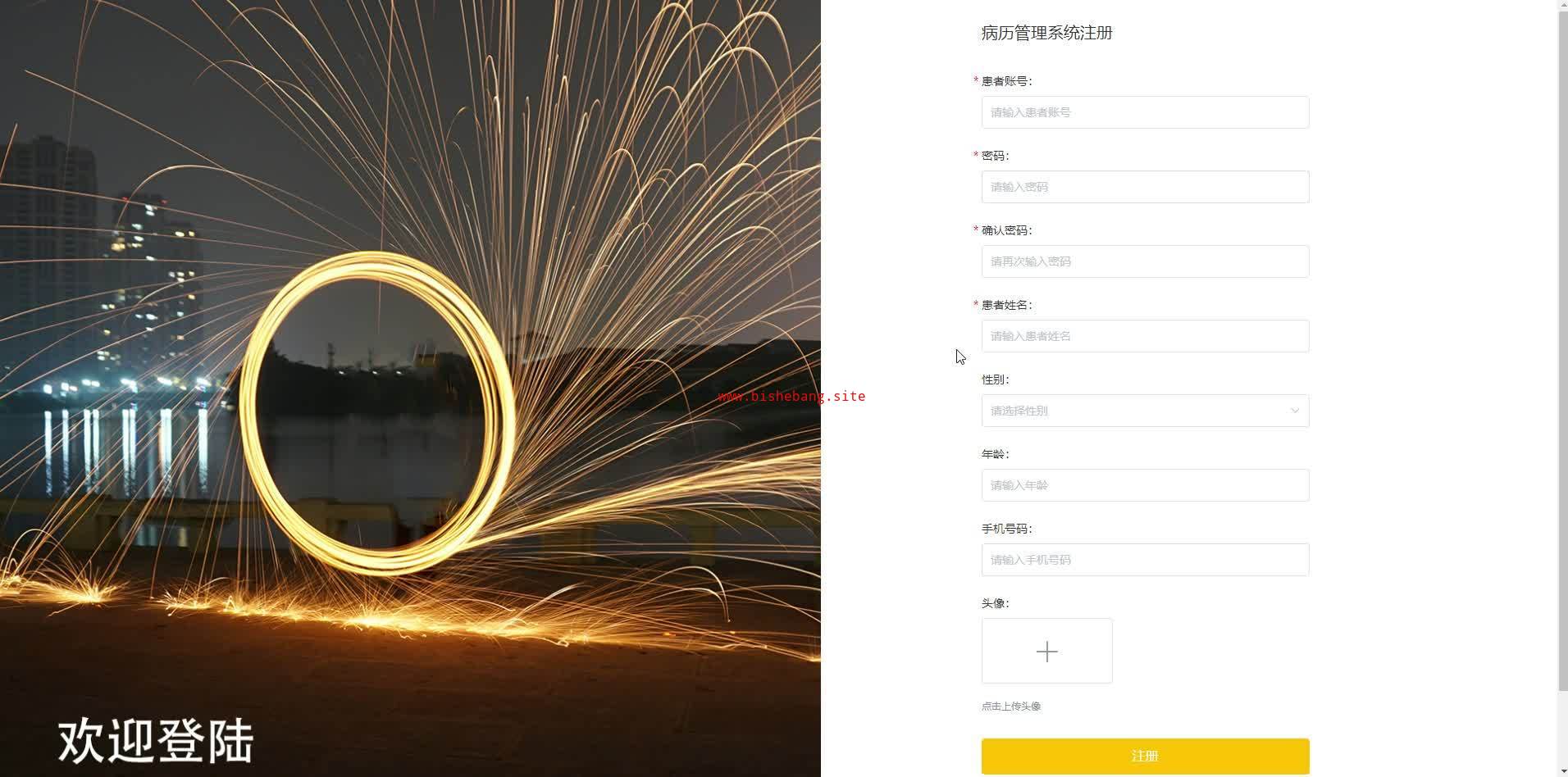The height and width of the screenshot is (777, 1568).
Task: Expand the gender dropdown chevron arrow
Action: pyautogui.click(x=1294, y=411)
